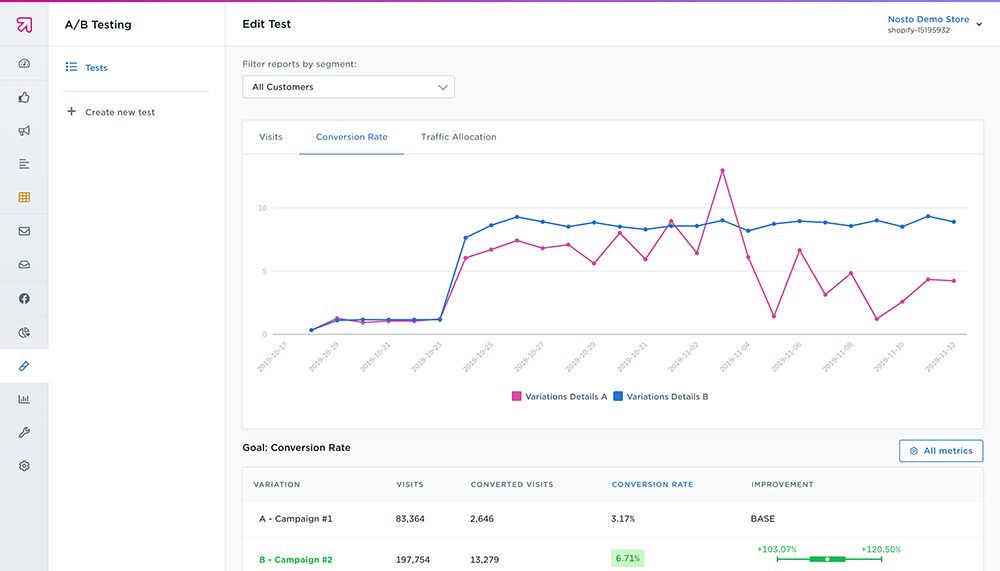
Task: Open the dashboard gauge icon
Action: tap(24, 64)
